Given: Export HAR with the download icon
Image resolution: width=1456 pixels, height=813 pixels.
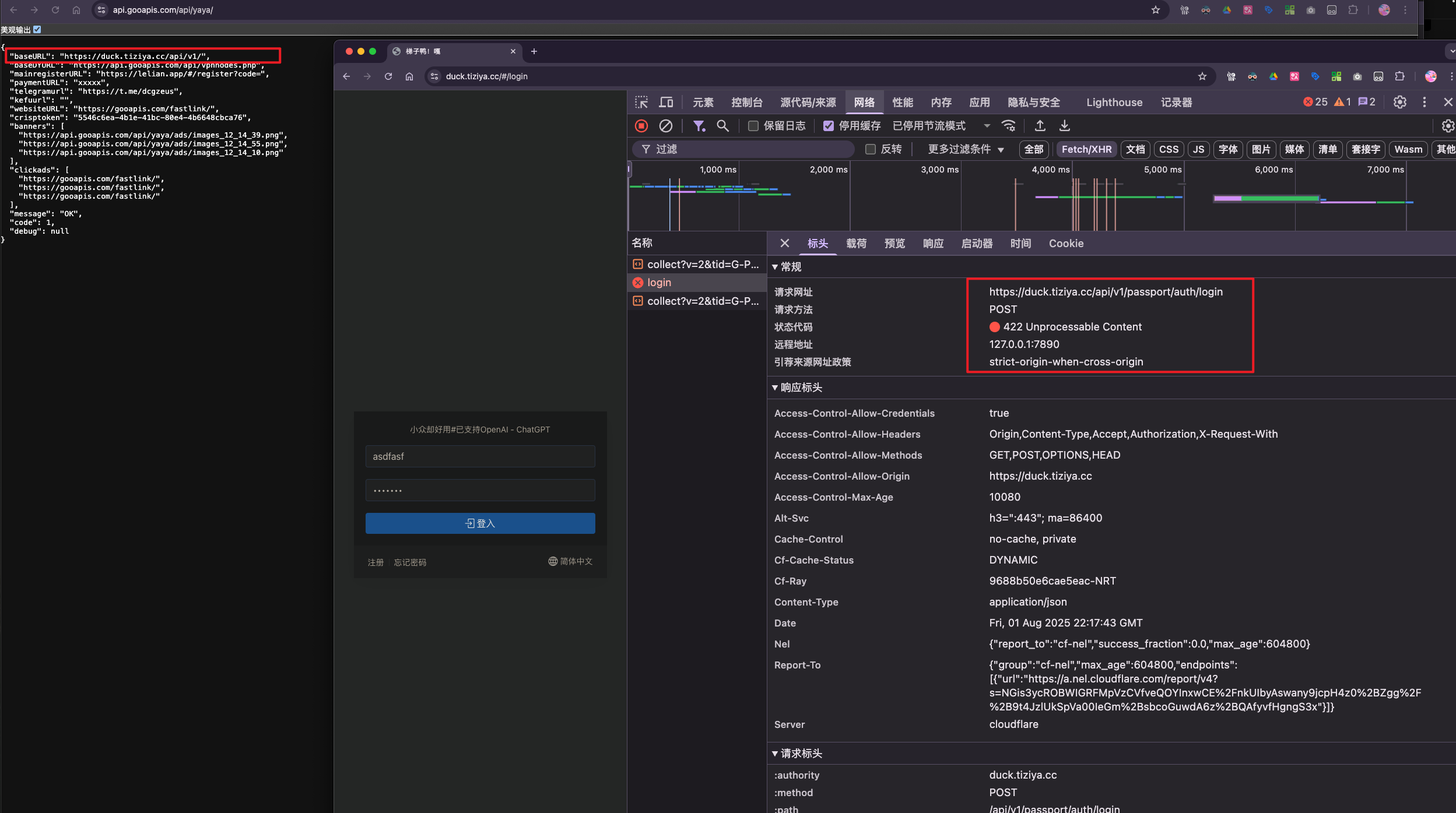Looking at the screenshot, I should [x=1065, y=126].
